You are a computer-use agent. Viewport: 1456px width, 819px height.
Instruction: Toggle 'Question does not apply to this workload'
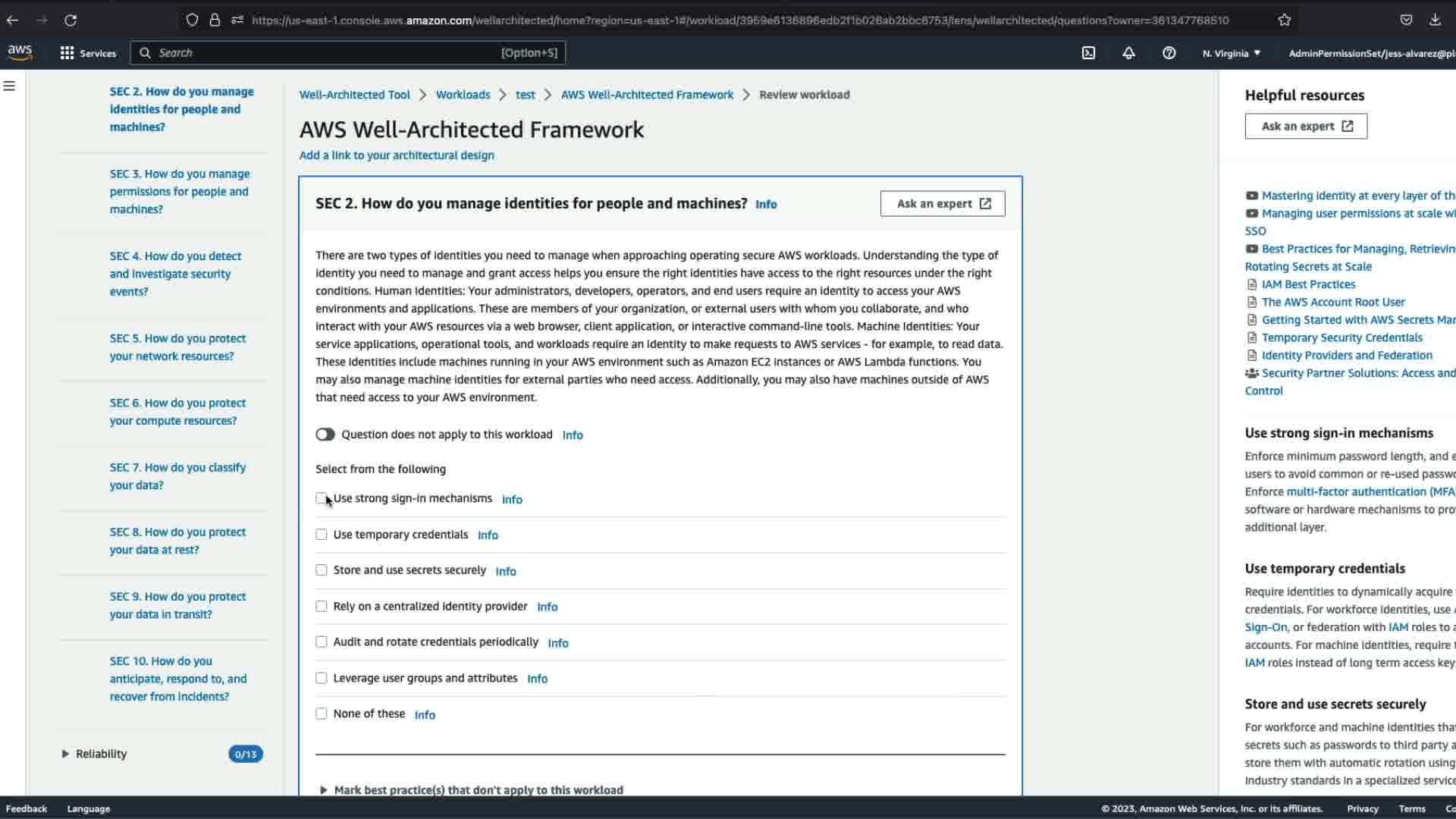tap(325, 435)
